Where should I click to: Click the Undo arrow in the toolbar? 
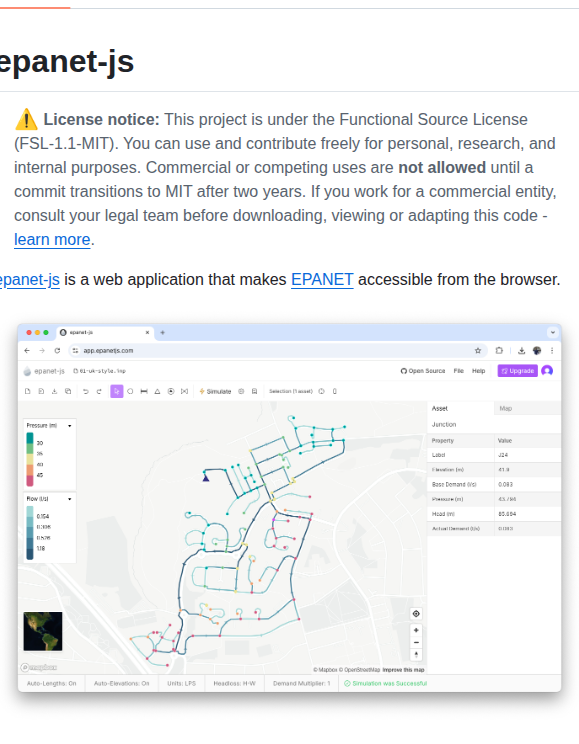[85, 391]
